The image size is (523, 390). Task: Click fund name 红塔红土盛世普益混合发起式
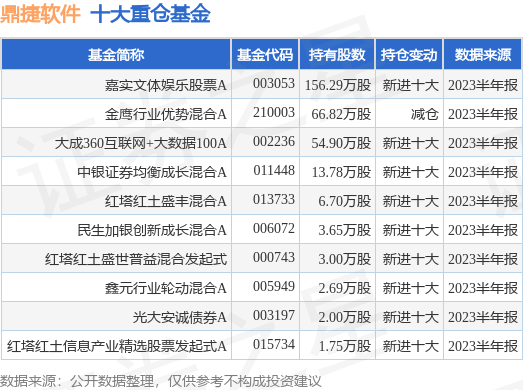pyautogui.click(x=136, y=259)
